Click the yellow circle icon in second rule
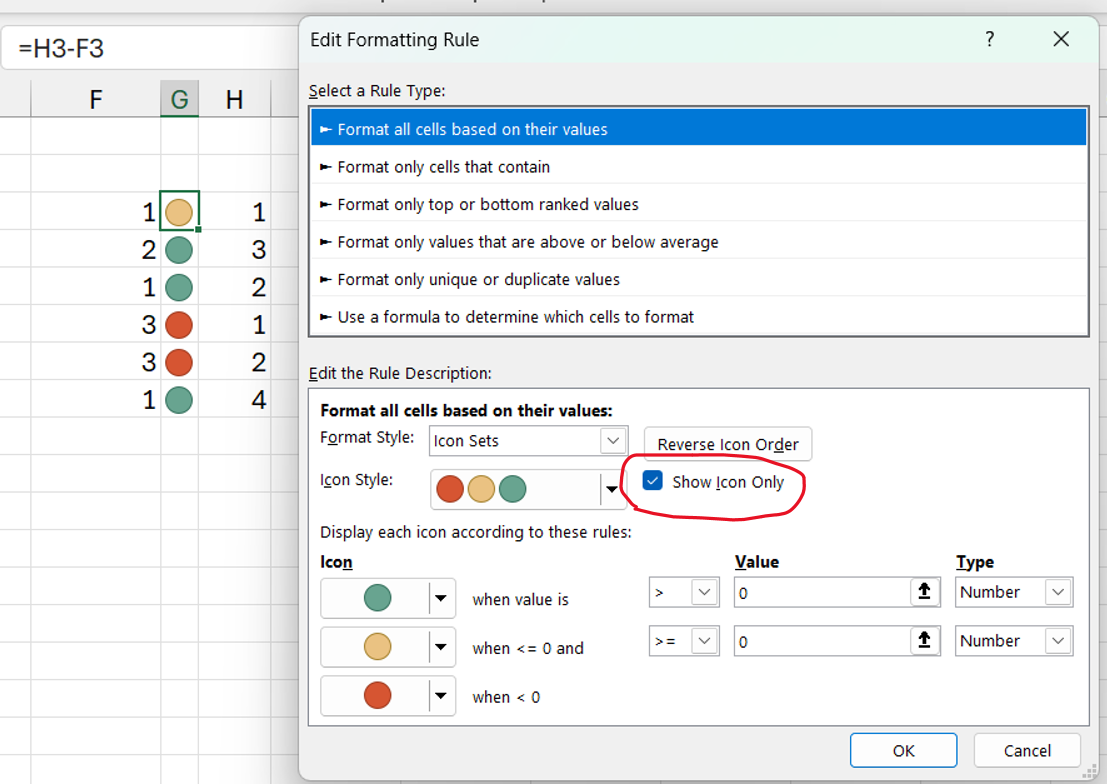 (x=378, y=646)
